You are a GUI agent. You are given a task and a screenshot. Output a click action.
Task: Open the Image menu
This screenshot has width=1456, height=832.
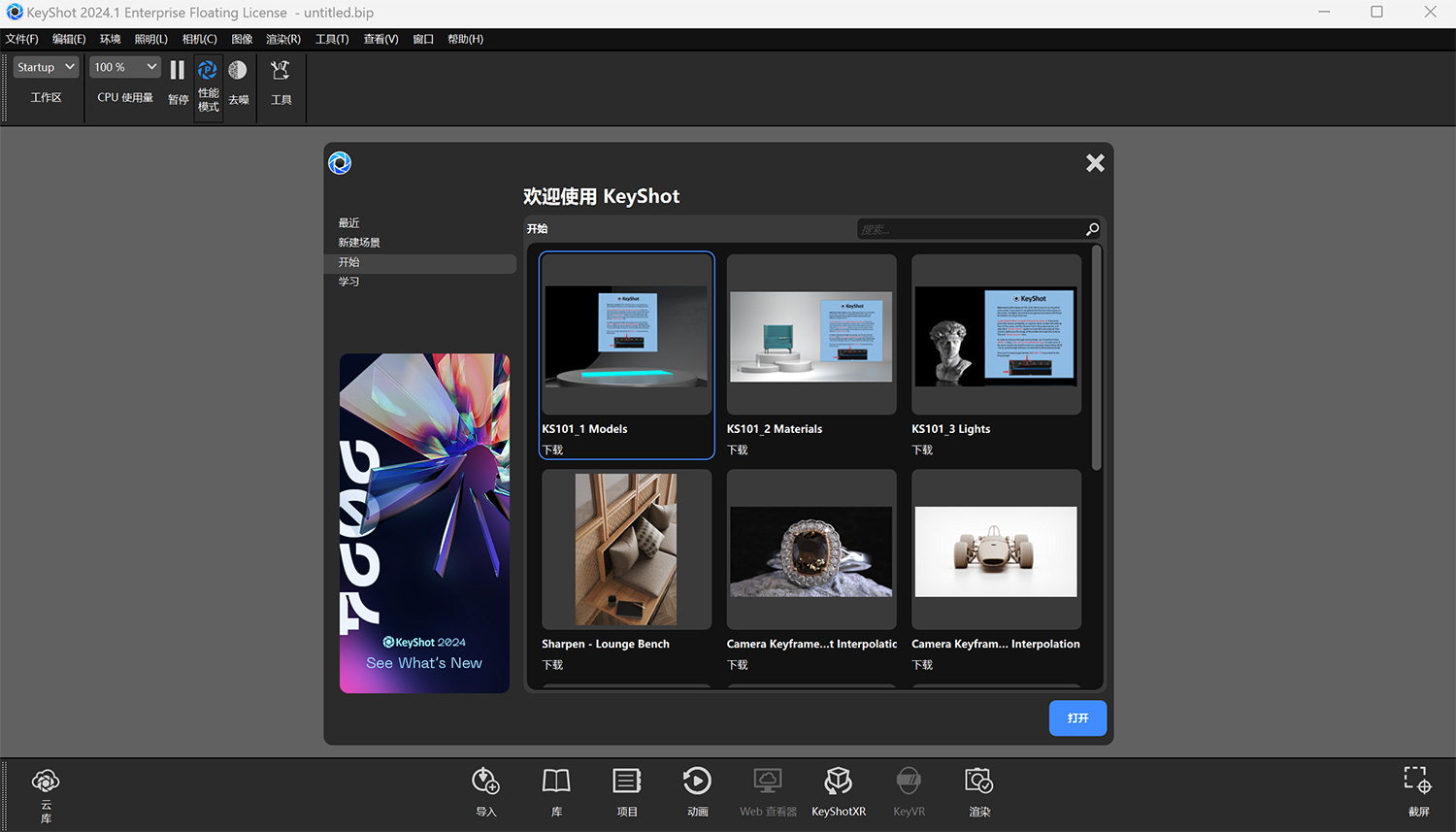point(242,39)
